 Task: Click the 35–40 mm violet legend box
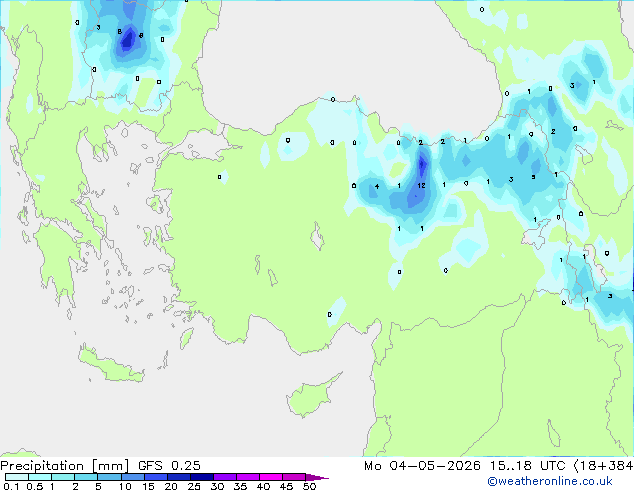(x=247, y=477)
